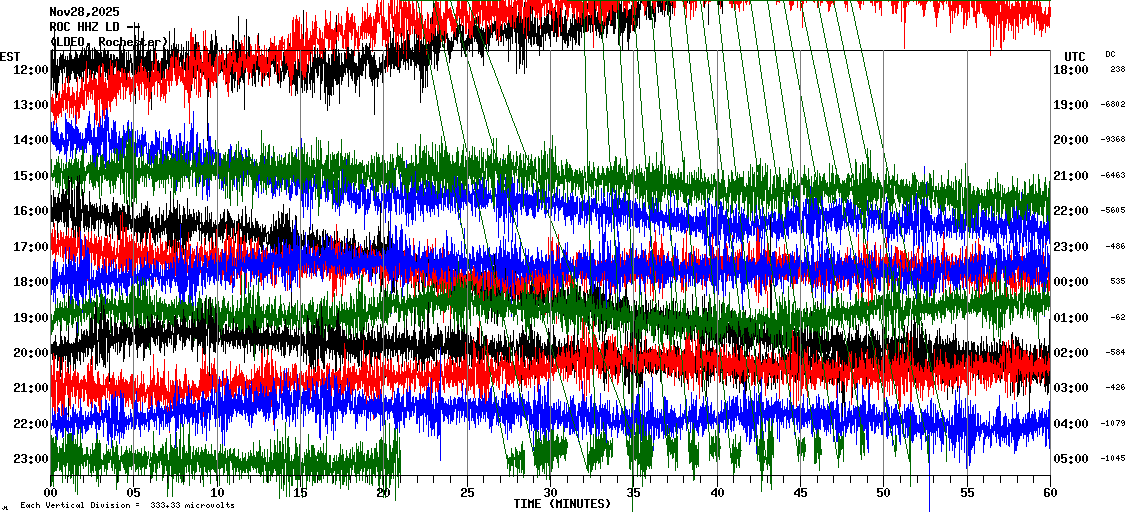Select the 22:00 UTC row label
Screen dimensions: 1130x519
click(1070, 211)
